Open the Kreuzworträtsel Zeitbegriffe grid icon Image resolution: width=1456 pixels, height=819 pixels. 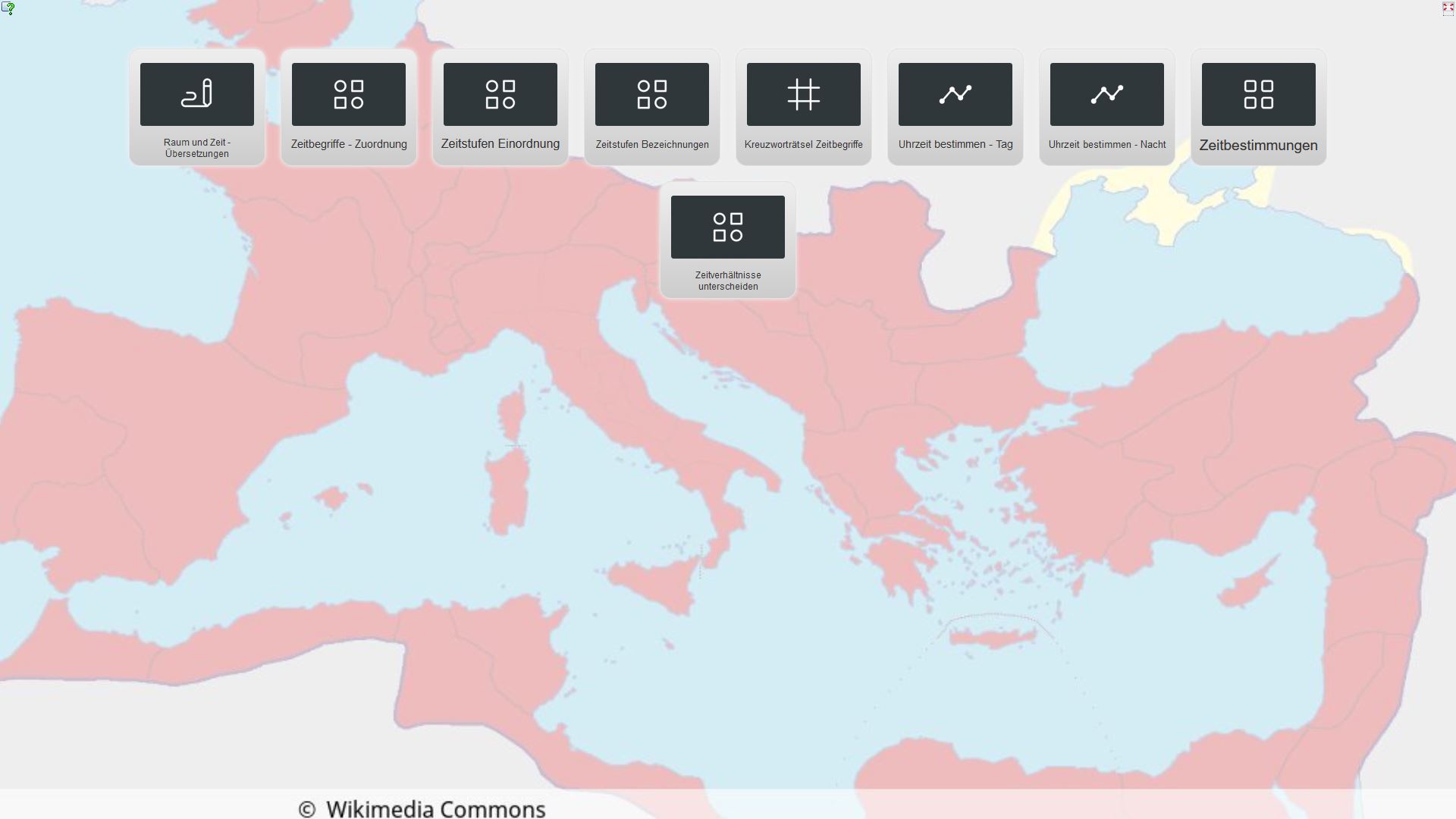tap(804, 94)
